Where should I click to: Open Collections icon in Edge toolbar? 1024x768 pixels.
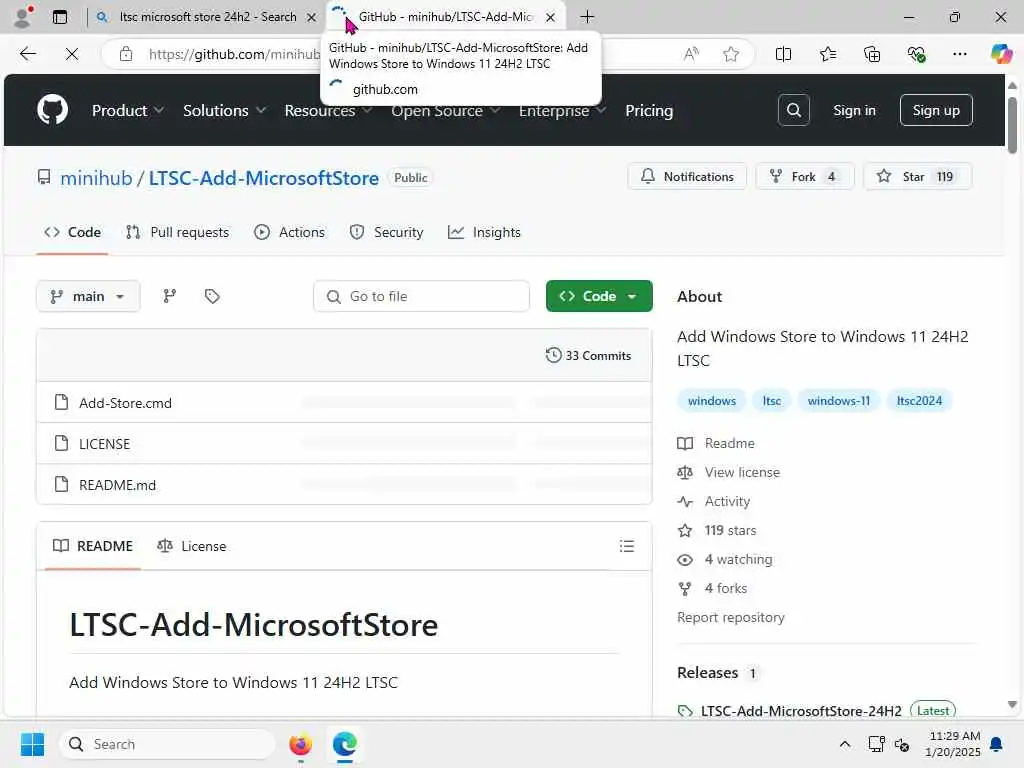pos(872,54)
